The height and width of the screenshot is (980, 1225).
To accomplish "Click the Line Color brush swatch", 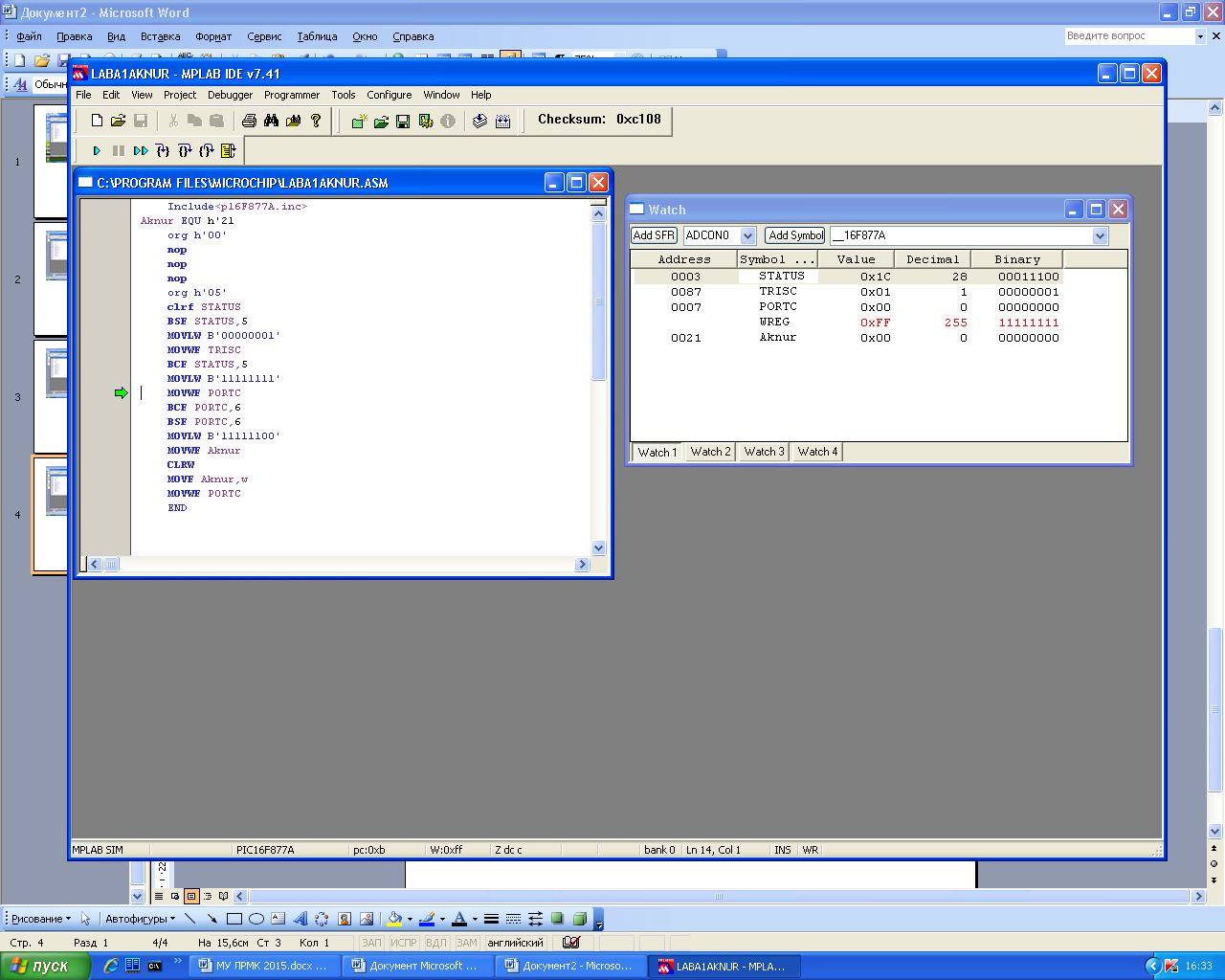I will coord(427,919).
